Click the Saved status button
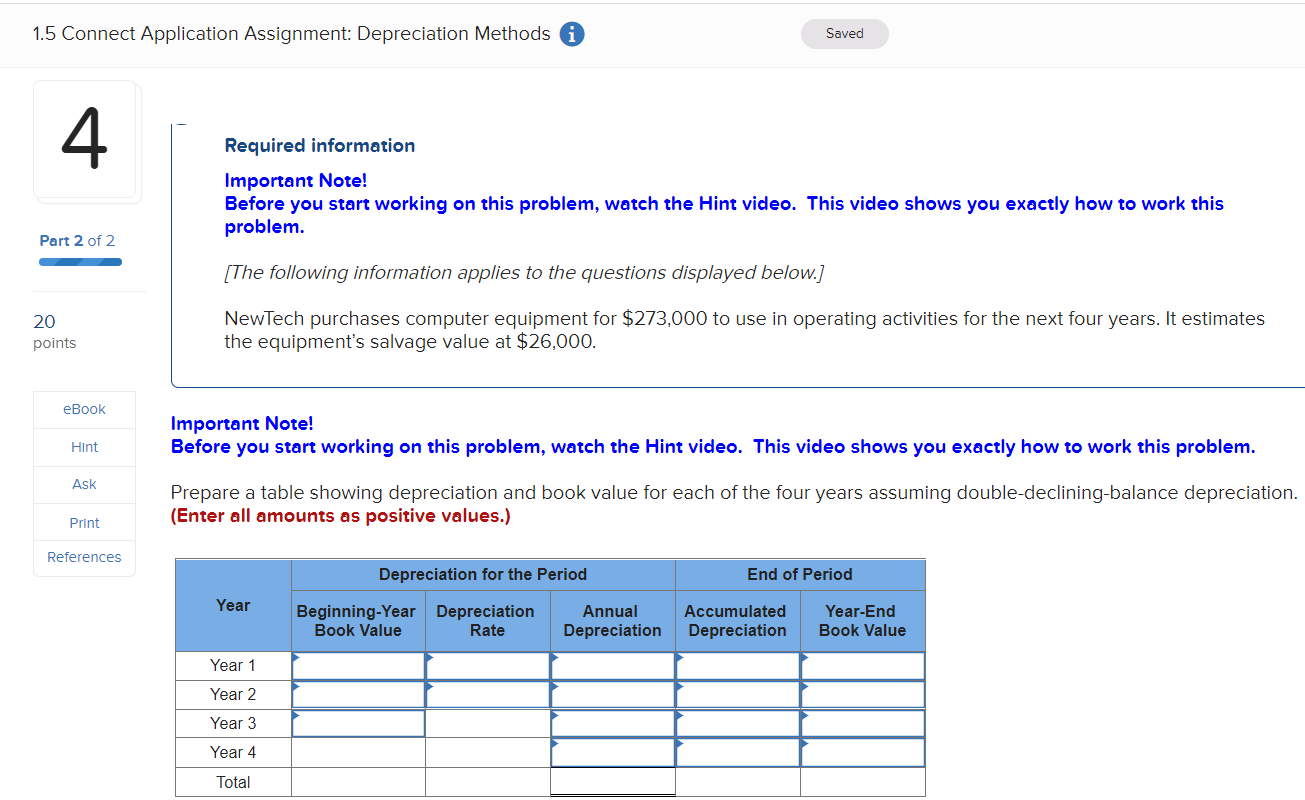 point(844,33)
